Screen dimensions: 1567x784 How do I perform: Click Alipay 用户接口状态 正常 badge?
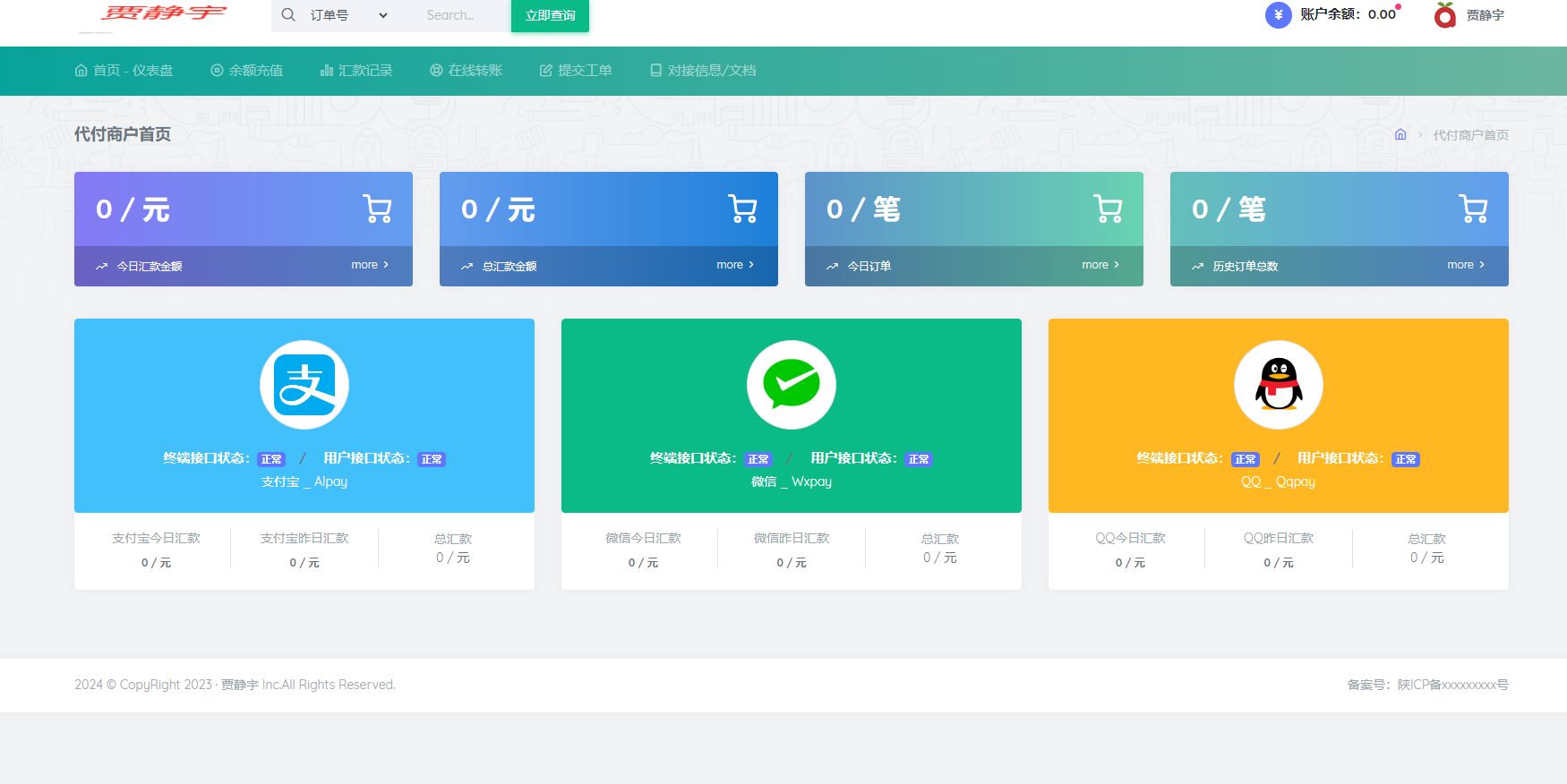click(432, 459)
